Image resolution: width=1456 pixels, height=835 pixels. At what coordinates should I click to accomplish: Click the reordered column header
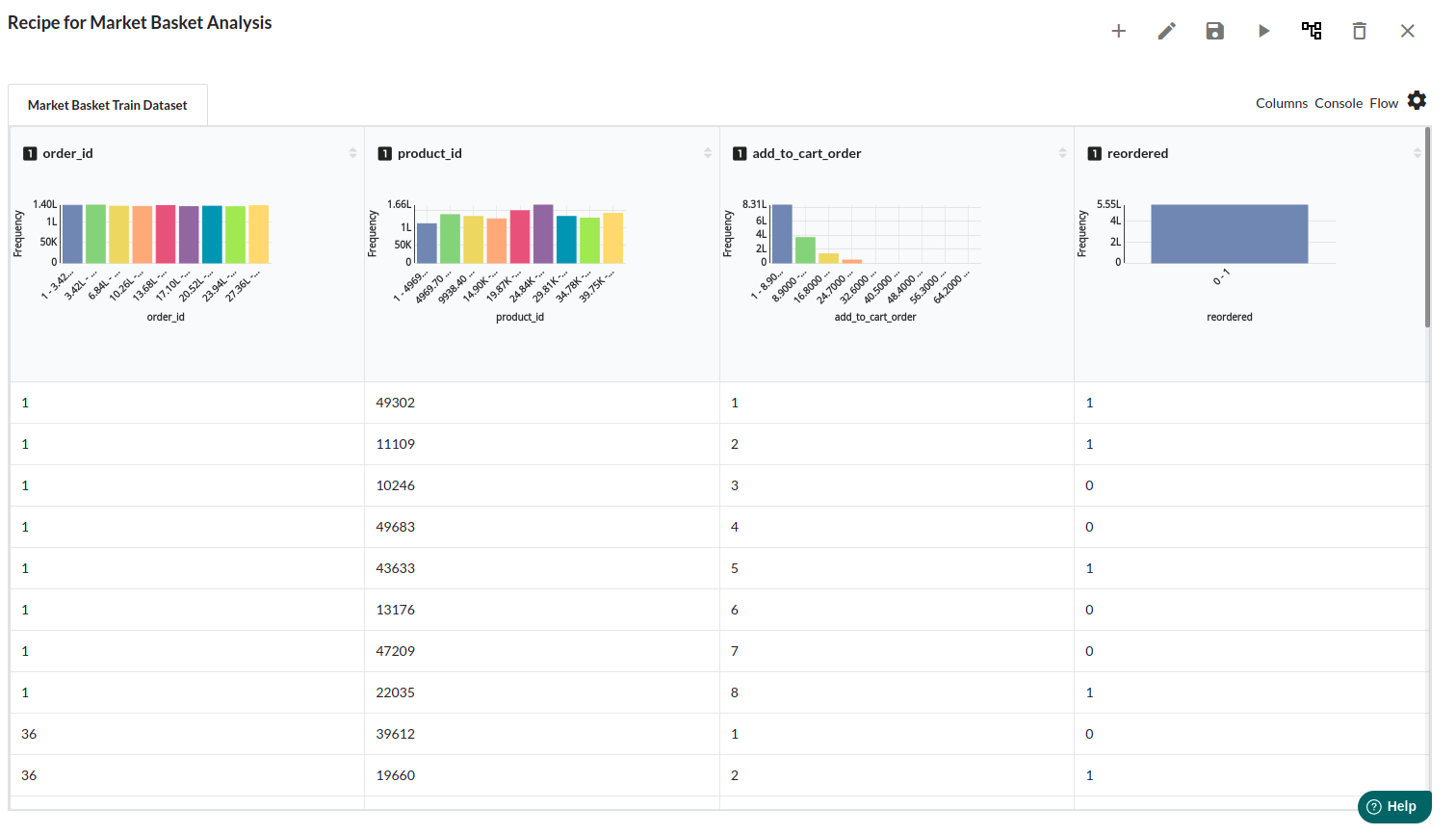(x=1137, y=153)
